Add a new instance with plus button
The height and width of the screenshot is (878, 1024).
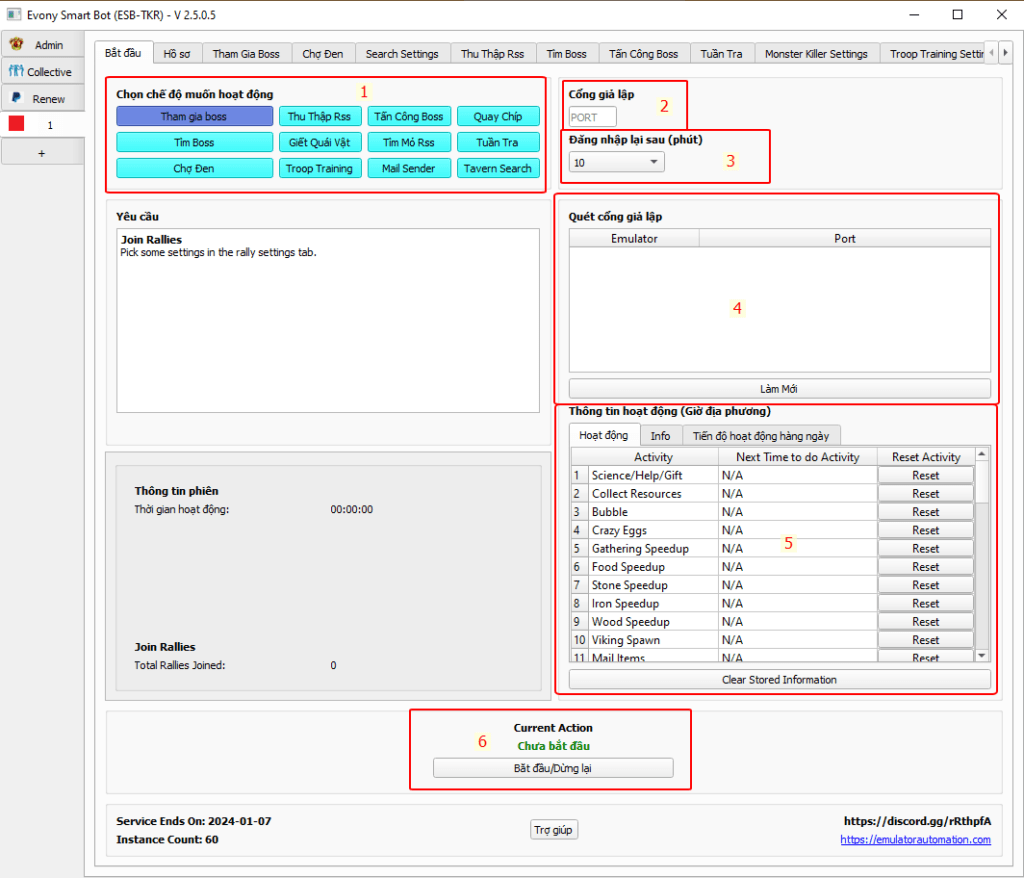[42, 152]
